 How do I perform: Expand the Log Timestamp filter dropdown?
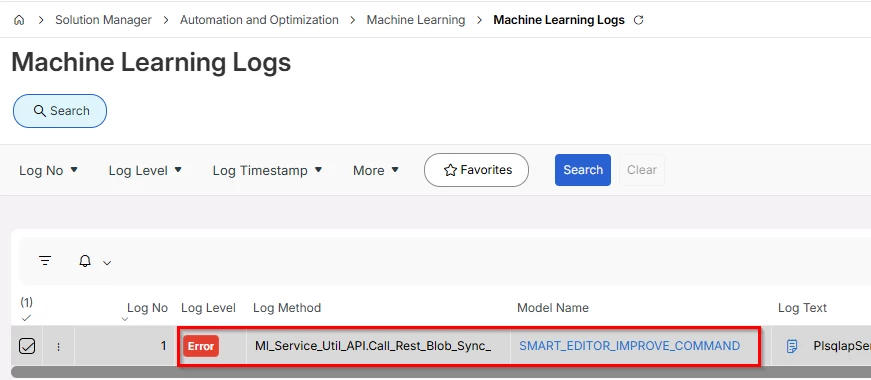pos(267,170)
